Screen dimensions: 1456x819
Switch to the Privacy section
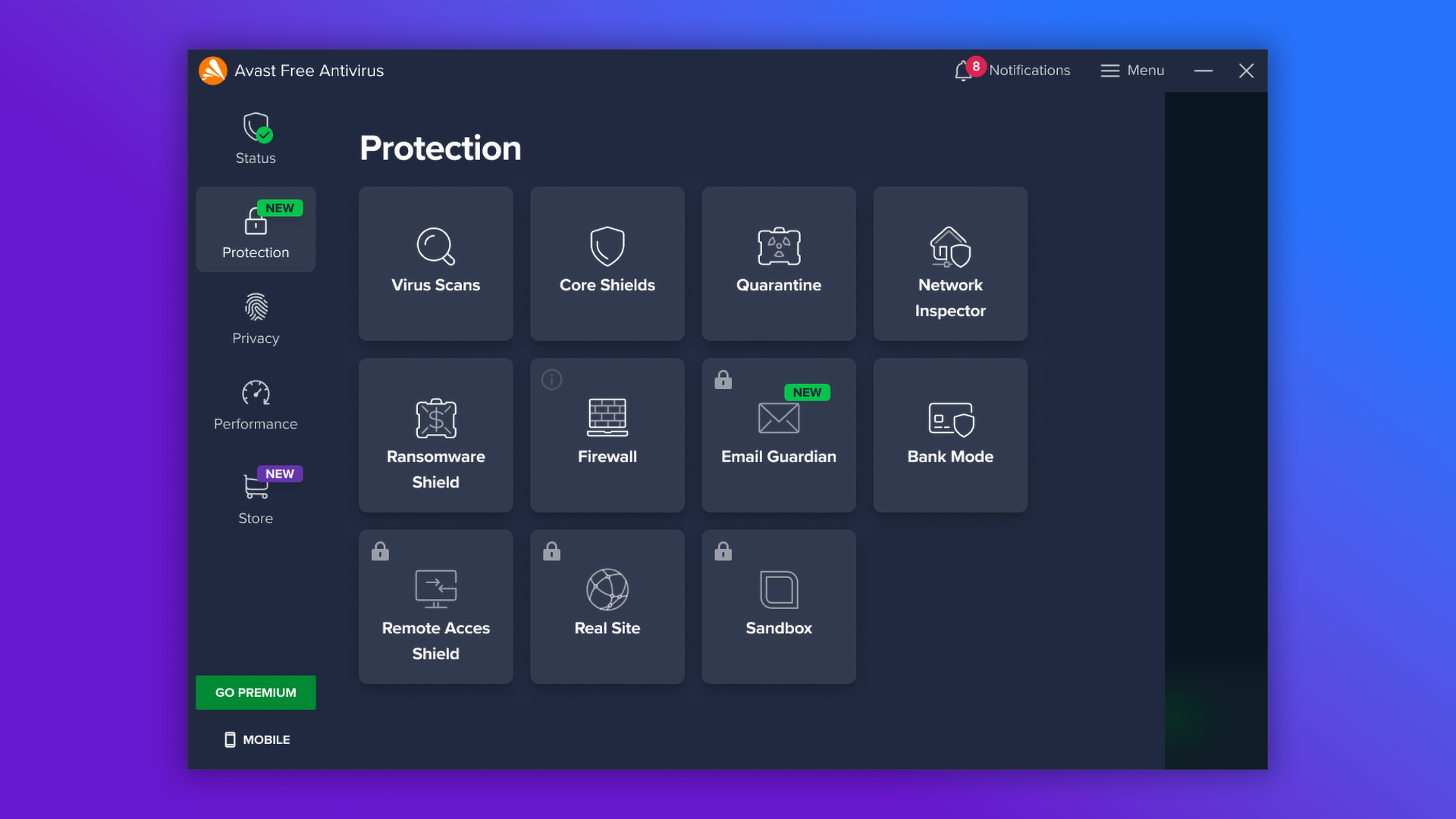256,318
